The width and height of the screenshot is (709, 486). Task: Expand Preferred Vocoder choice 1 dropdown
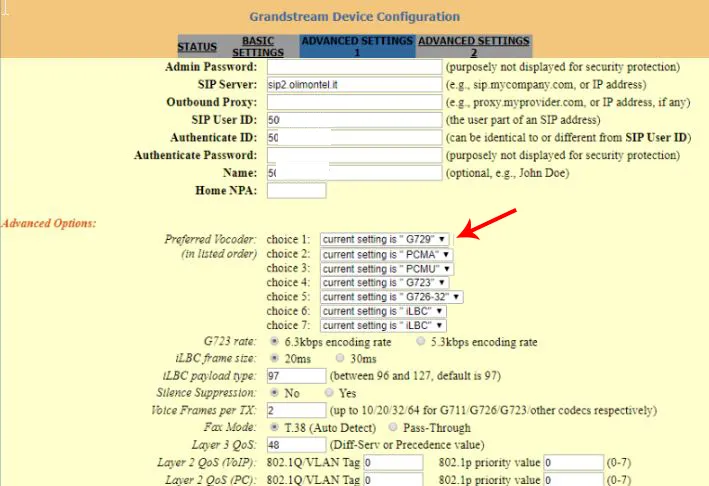point(385,240)
